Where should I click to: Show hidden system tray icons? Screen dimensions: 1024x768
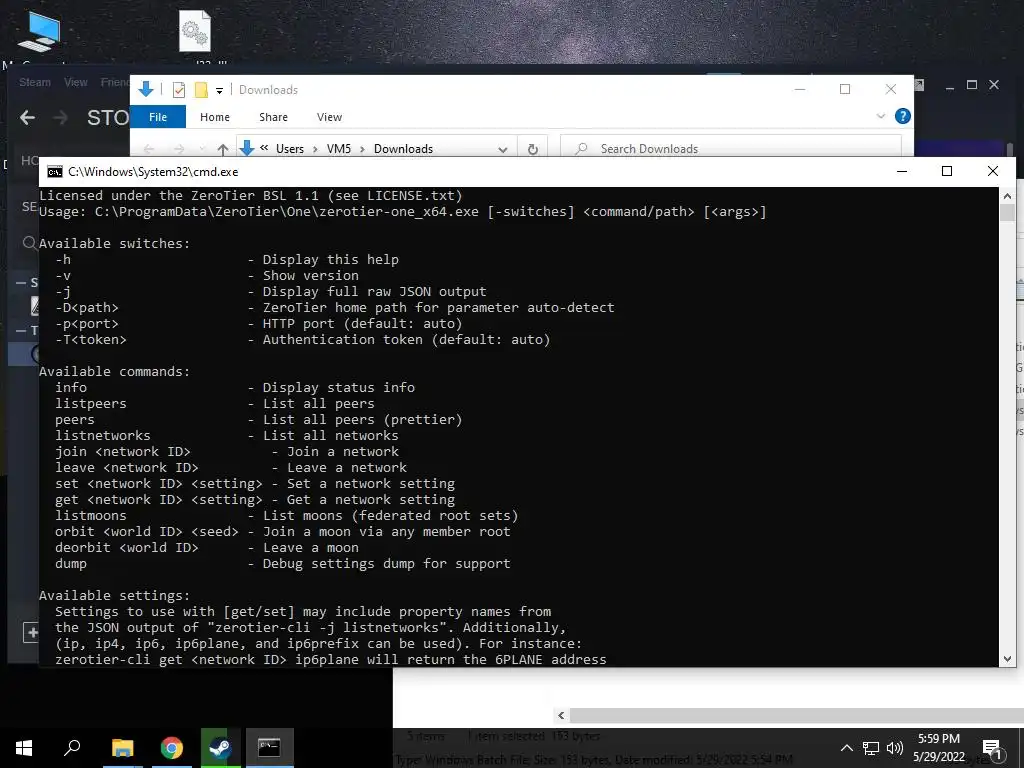click(846, 748)
